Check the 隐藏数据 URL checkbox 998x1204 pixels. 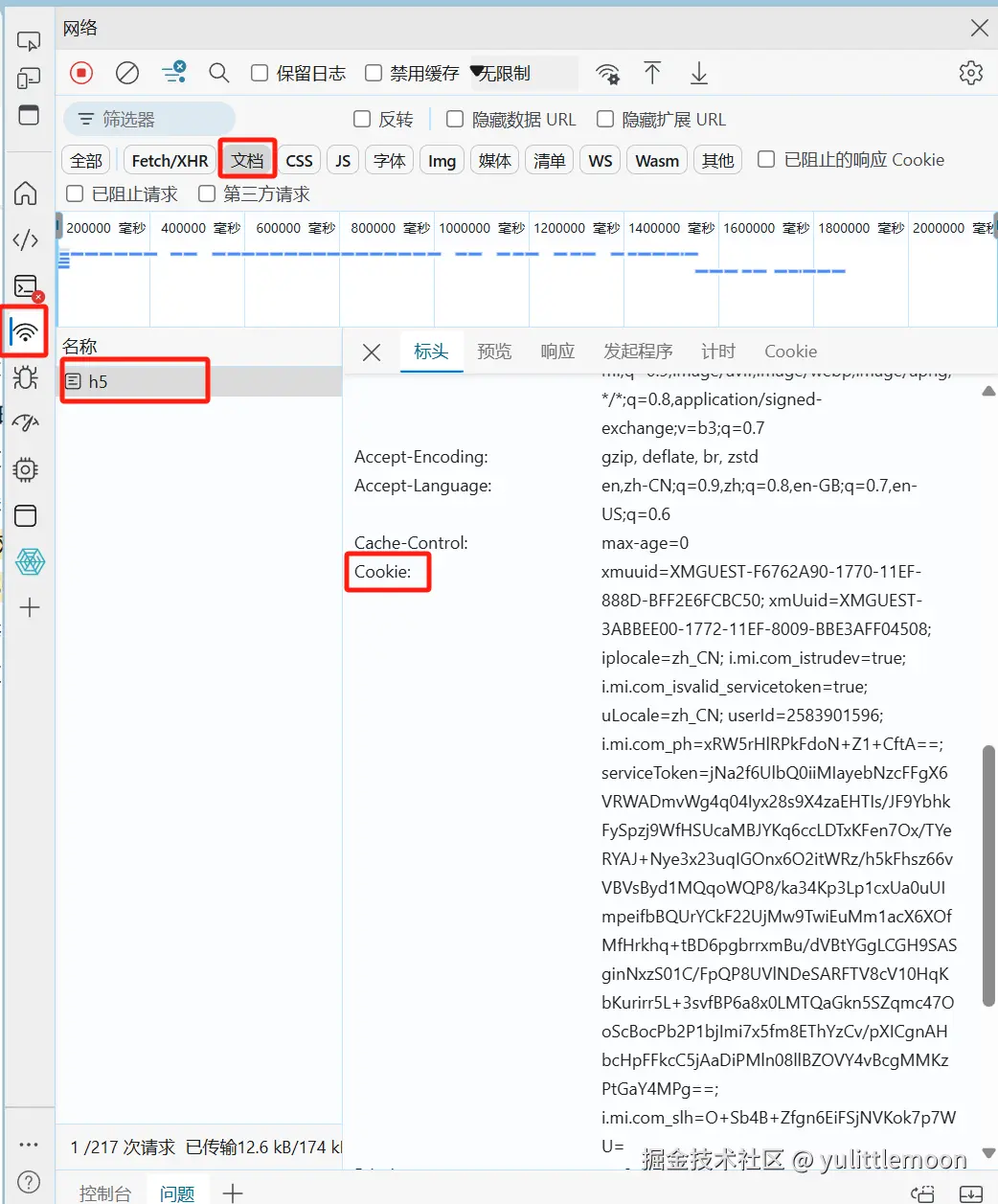point(455,119)
